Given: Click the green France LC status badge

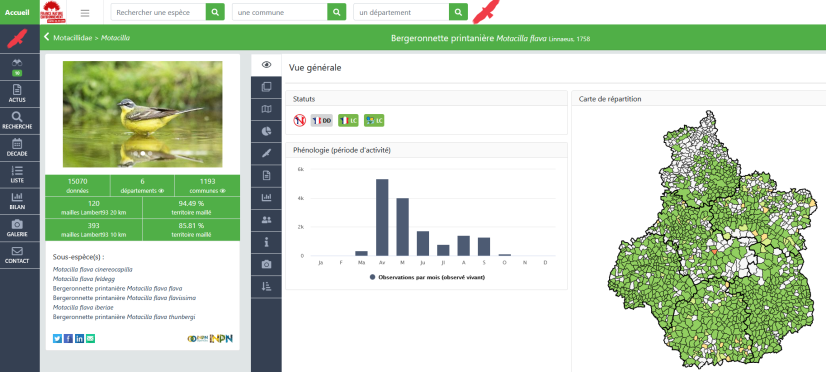Looking at the screenshot, I should 348,121.
